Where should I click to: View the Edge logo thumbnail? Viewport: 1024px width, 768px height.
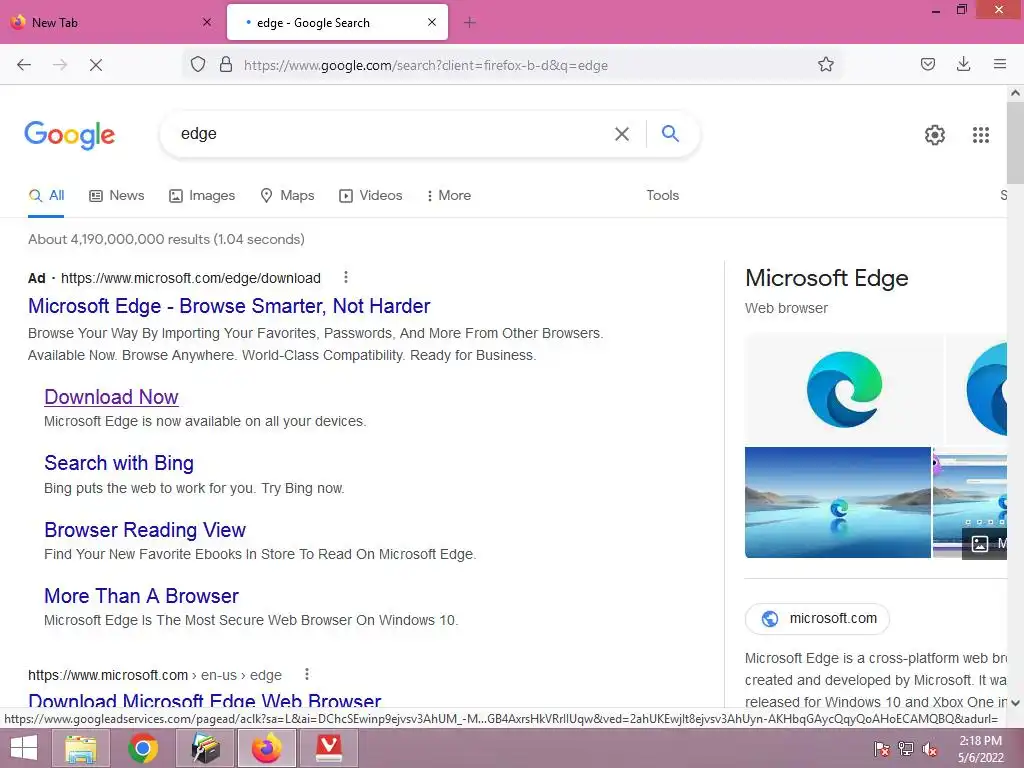[844, 389]
